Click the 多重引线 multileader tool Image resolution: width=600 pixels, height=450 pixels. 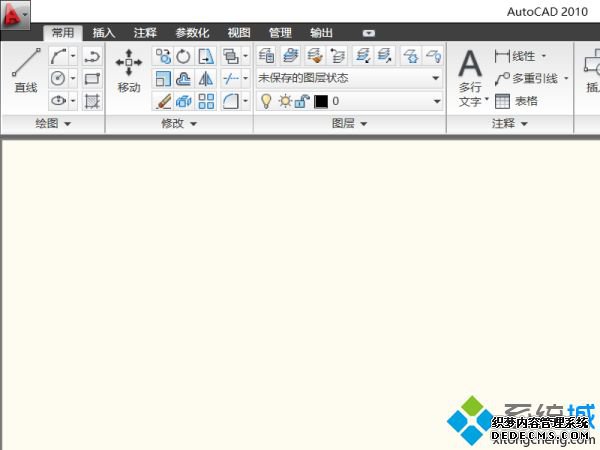point(526,78)
